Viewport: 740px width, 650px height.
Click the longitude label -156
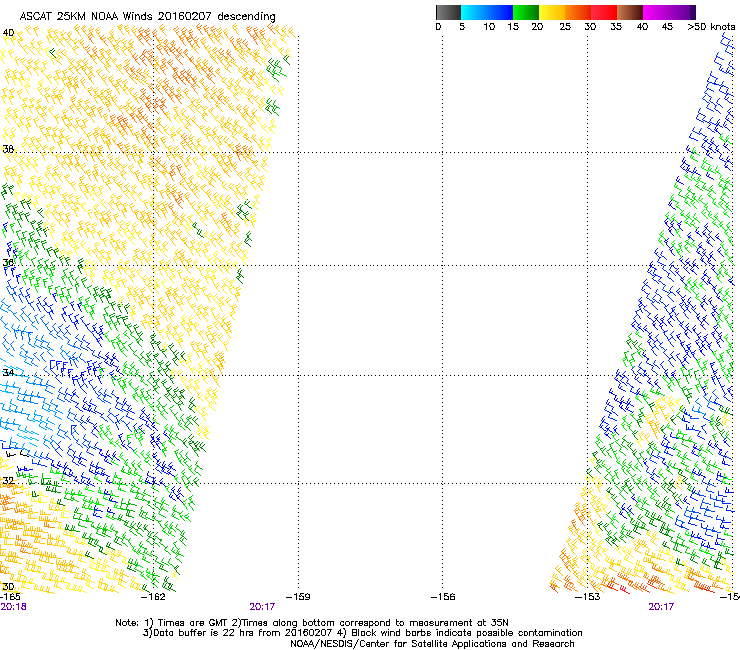pos(443,597)
